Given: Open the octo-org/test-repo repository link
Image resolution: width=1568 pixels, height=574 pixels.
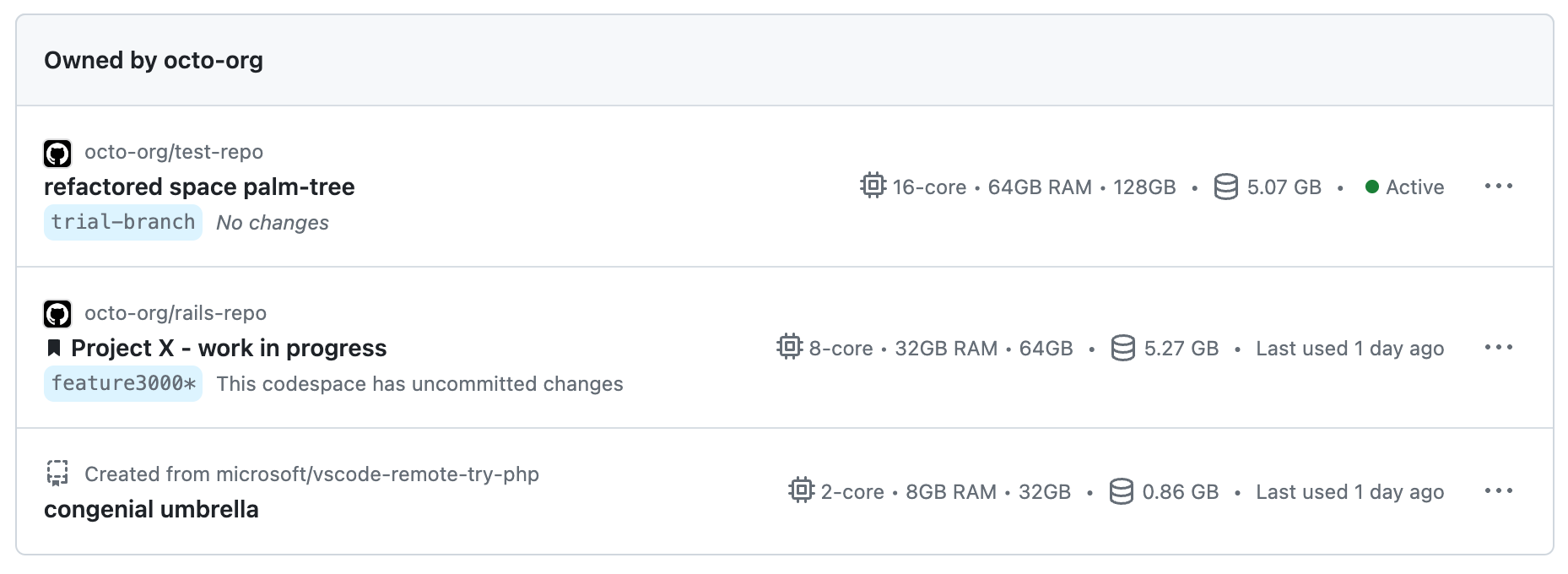Looking at the screenshot, I should click(174, 152).
